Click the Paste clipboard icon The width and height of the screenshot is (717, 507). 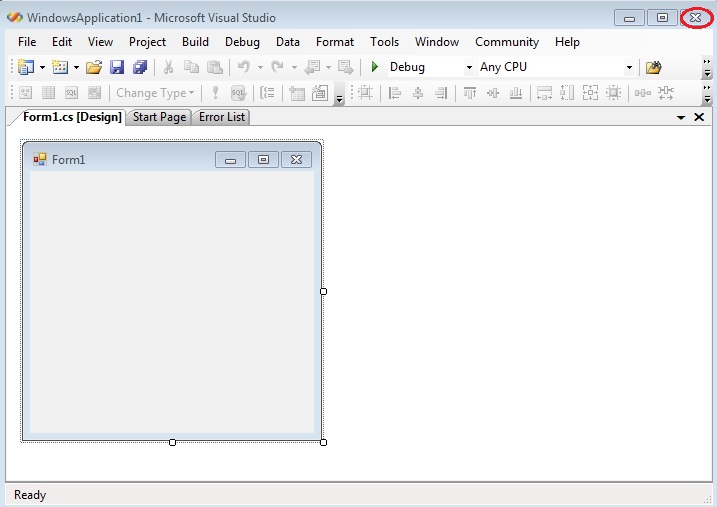pyautogui.click(x=214, y=67)
